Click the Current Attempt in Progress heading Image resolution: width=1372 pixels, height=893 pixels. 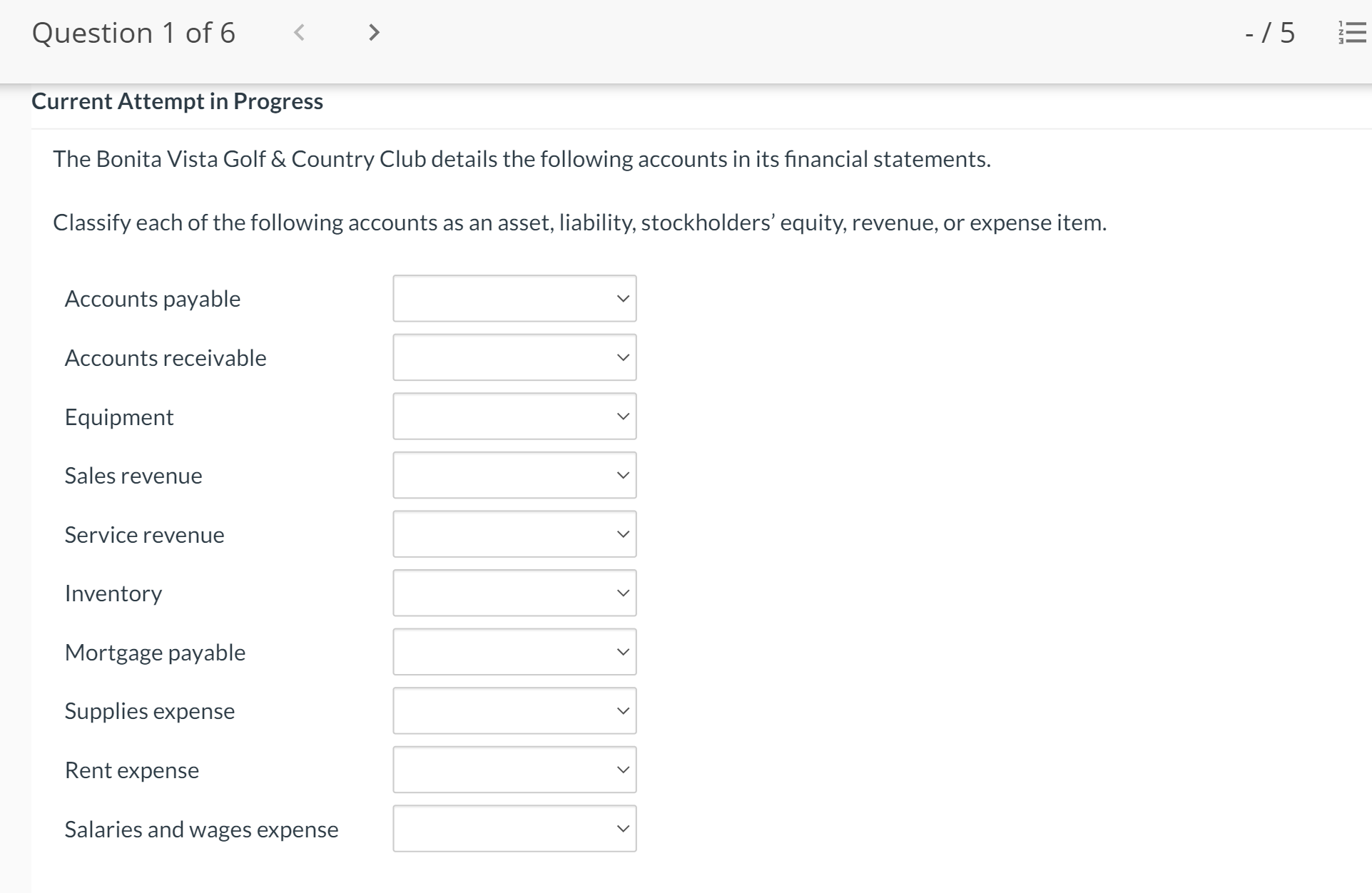[x=177, y=101]
